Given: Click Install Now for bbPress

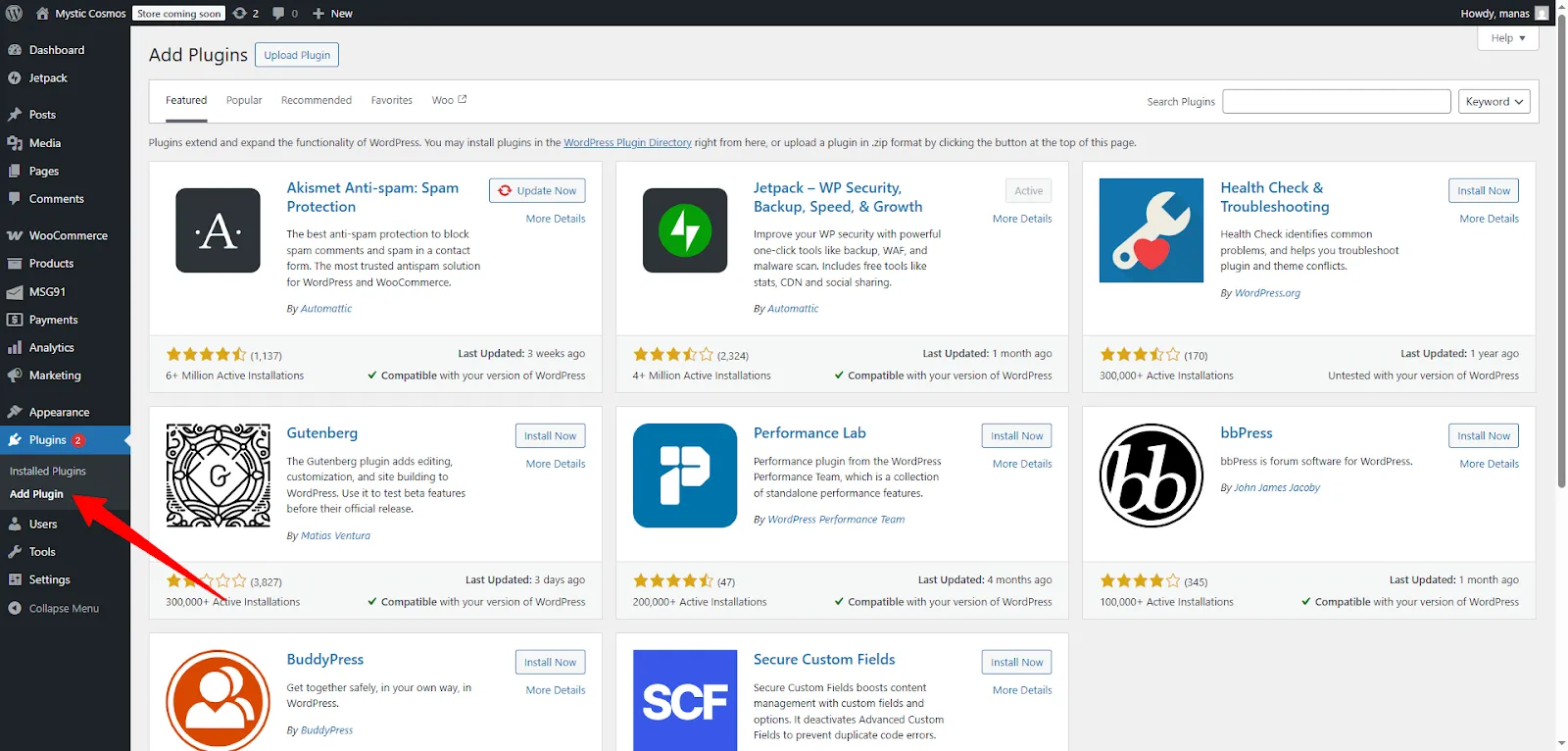Looking at the screenshot, I should pos(1484,436).
